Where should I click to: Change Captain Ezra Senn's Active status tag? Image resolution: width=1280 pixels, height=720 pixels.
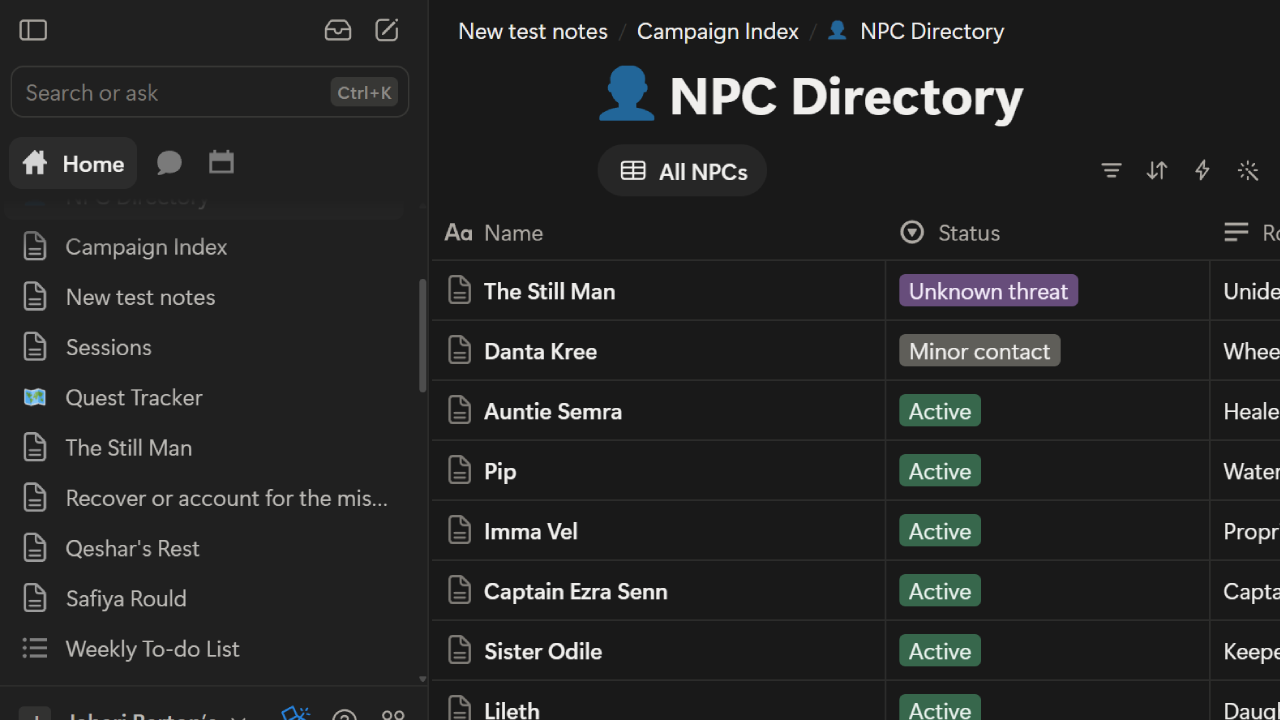coord(940,591)
